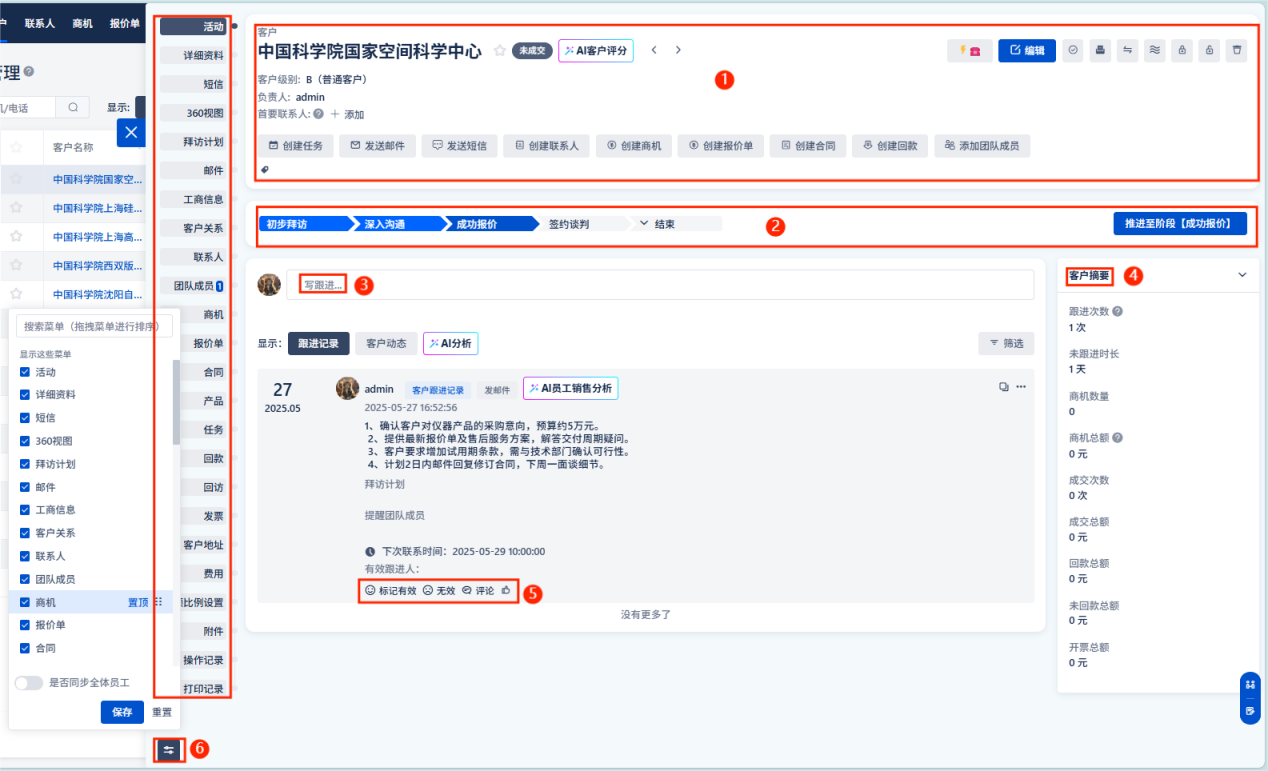Uncheck the 工商信息 menu checkbox
The height and width of the screenshot is (771, 1268).
coord(25,510)
